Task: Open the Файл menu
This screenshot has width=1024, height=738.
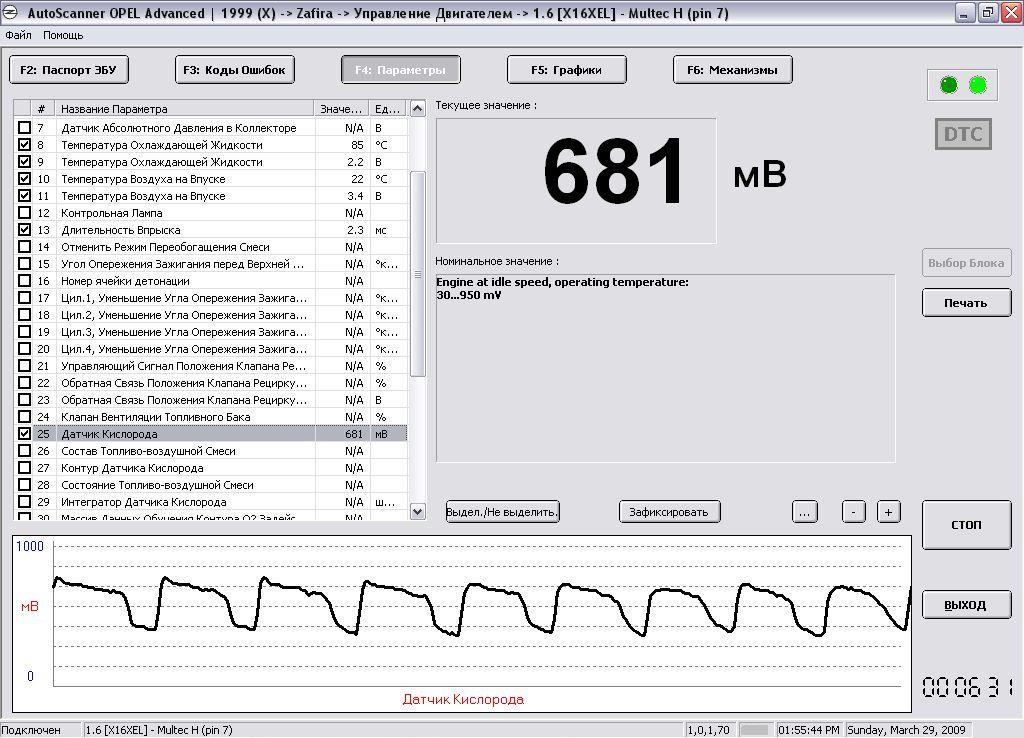Action: point(18,35)
